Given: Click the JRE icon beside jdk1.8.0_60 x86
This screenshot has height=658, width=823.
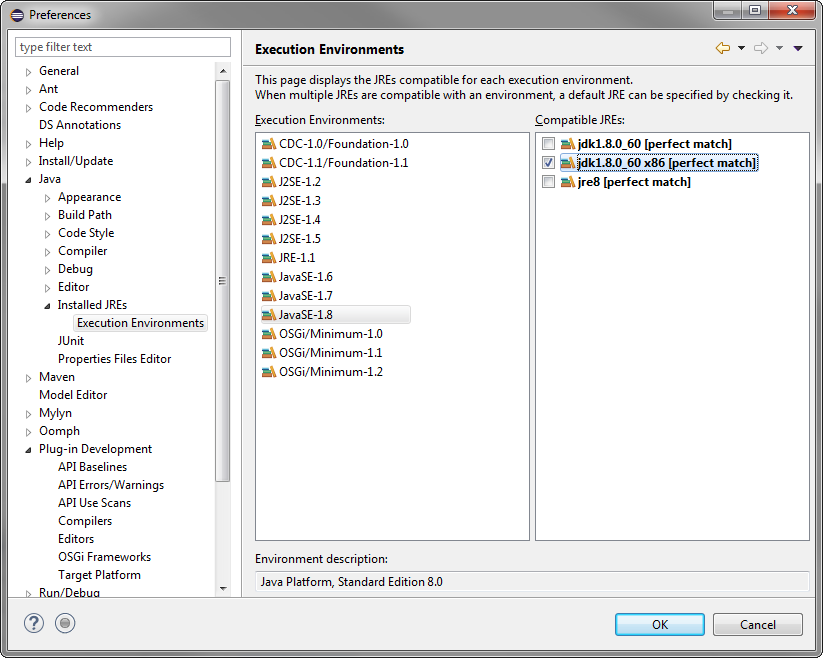Looking at the screenshot, I should pos(568,163).
